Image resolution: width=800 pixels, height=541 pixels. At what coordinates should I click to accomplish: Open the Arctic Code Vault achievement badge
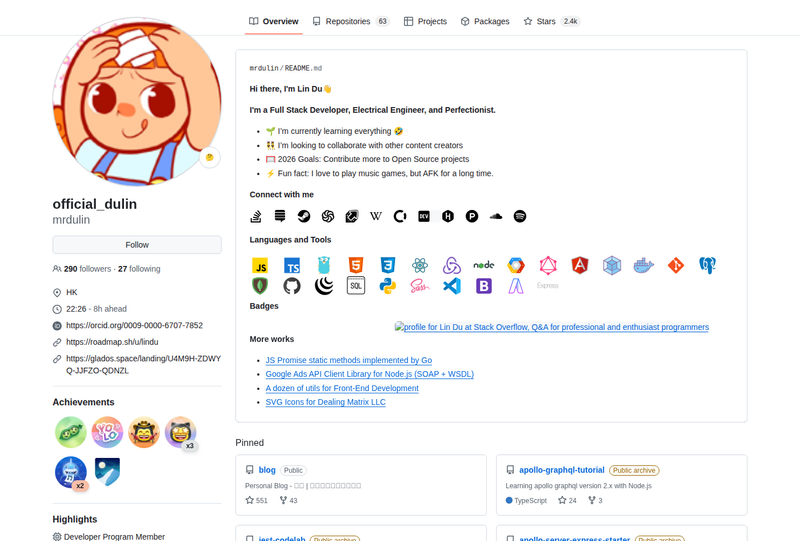click(107, 472)
